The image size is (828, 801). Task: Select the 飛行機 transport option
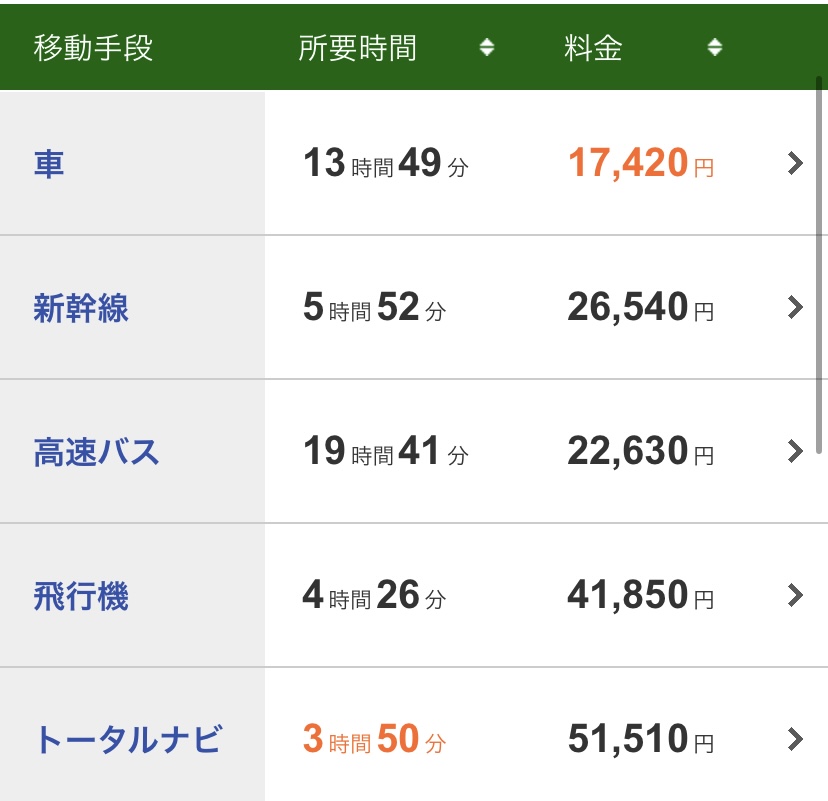click(81, 596)
